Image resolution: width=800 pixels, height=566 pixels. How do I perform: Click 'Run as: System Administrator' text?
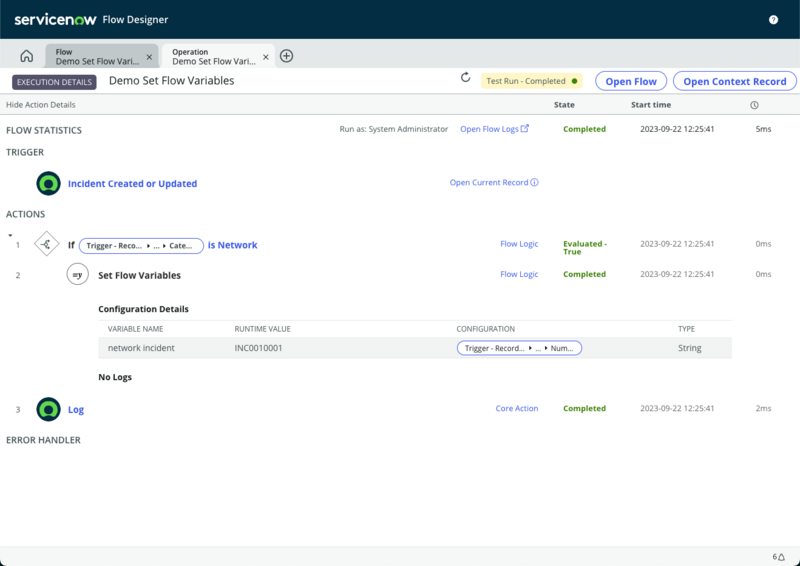[393, 129]
